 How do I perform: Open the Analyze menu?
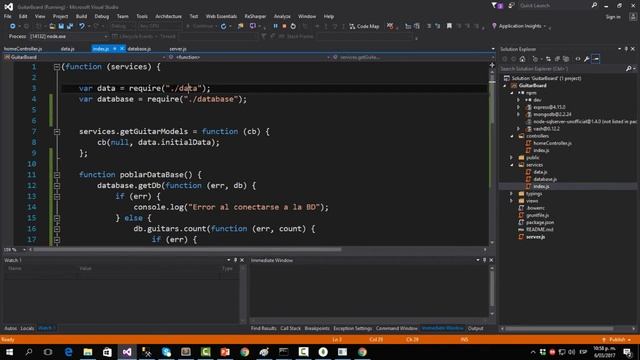tap(282, 16)
